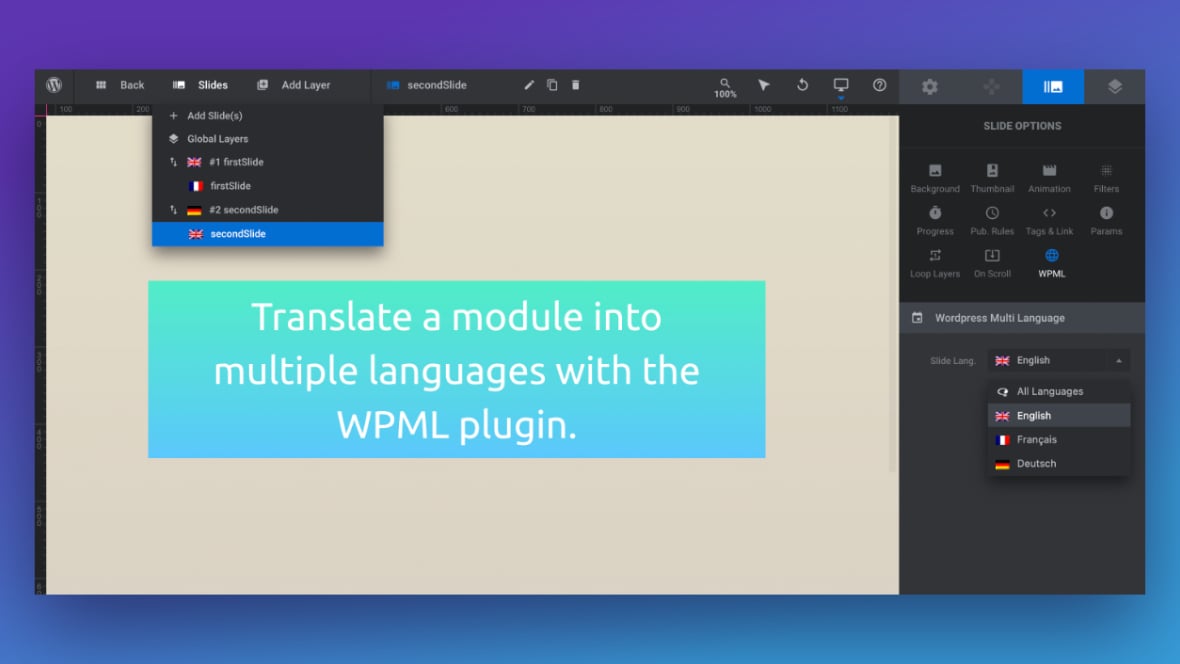Click the pencil rename slide icon
The height and width of the screenshot is (664, 1180).
[x=529, y=85]
